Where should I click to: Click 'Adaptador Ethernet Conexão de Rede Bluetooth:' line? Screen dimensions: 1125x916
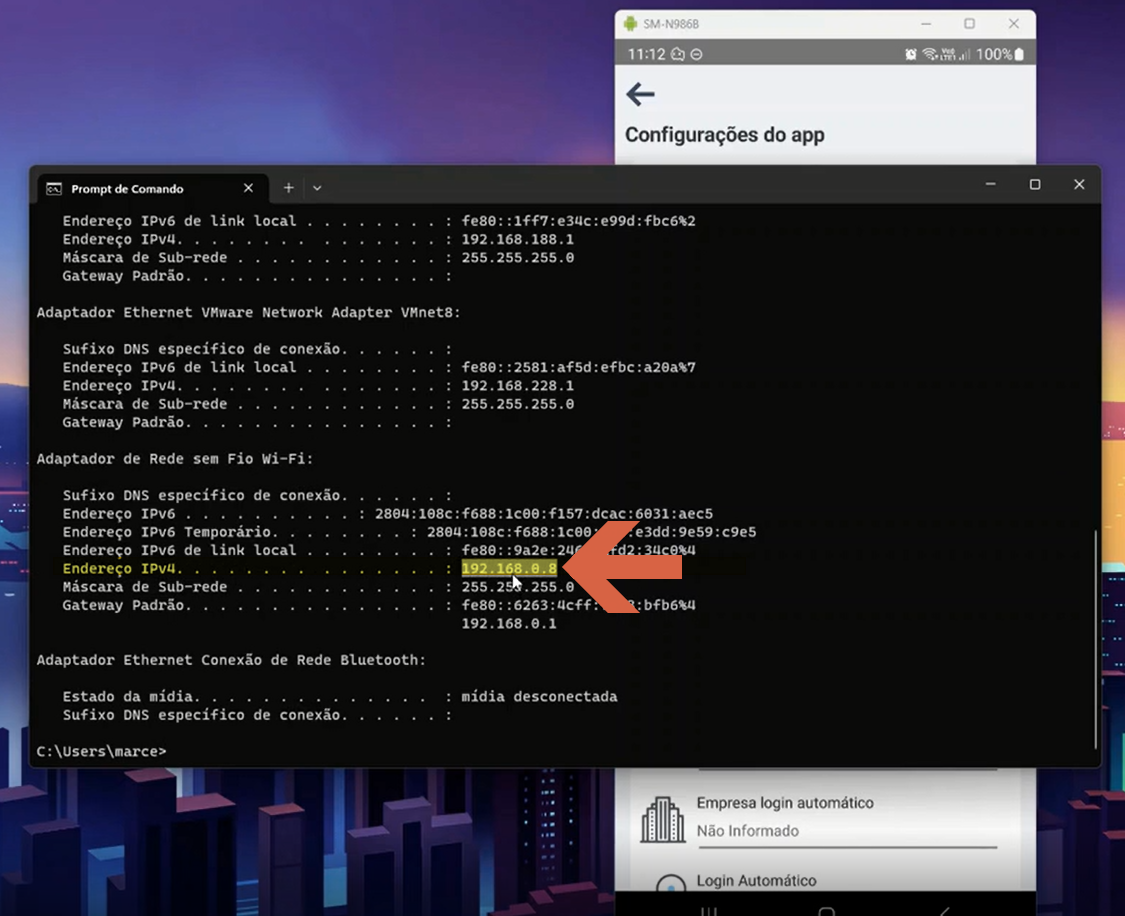coord(231,659)
